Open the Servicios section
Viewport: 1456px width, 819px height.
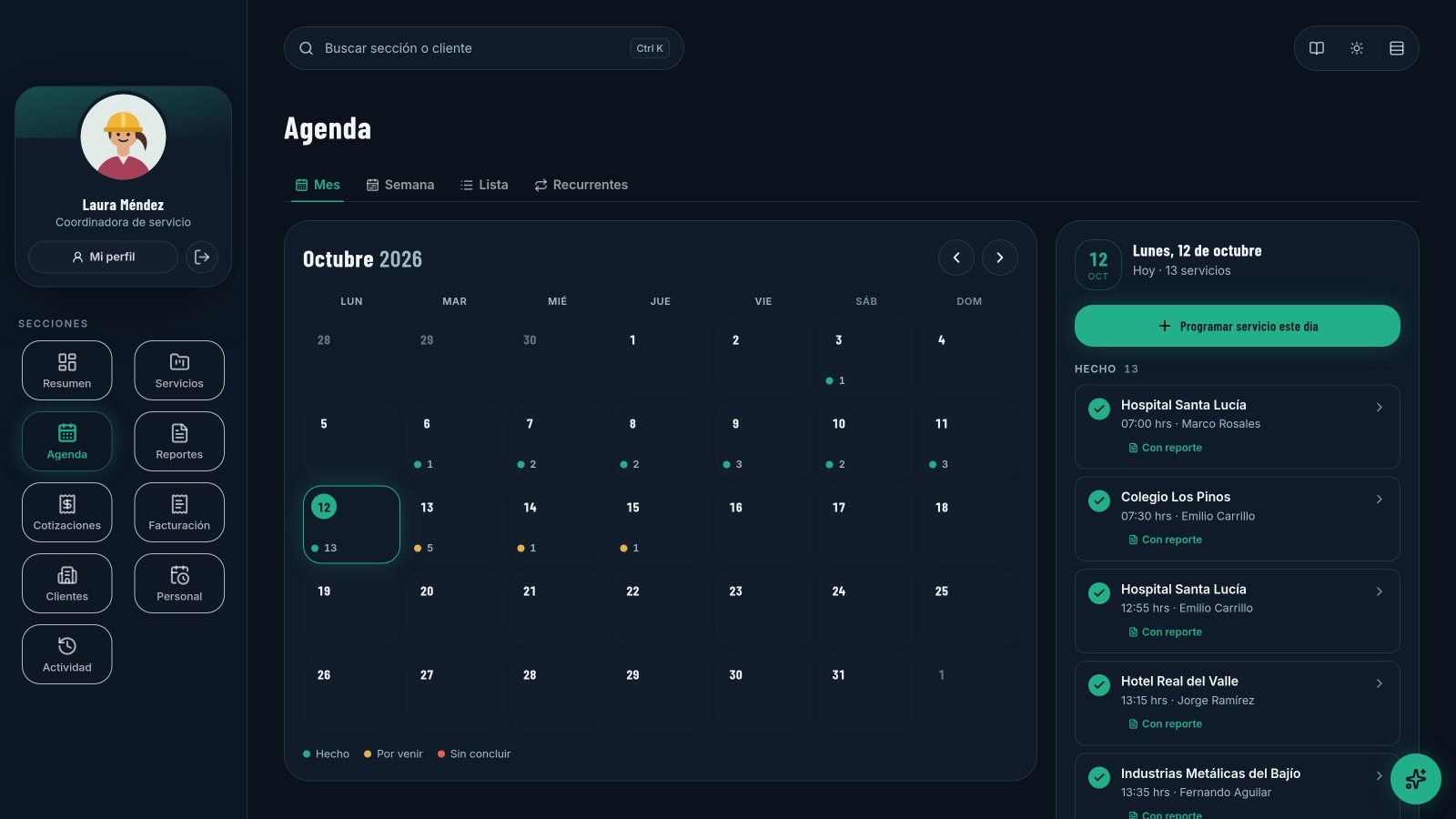coord(179,370)
